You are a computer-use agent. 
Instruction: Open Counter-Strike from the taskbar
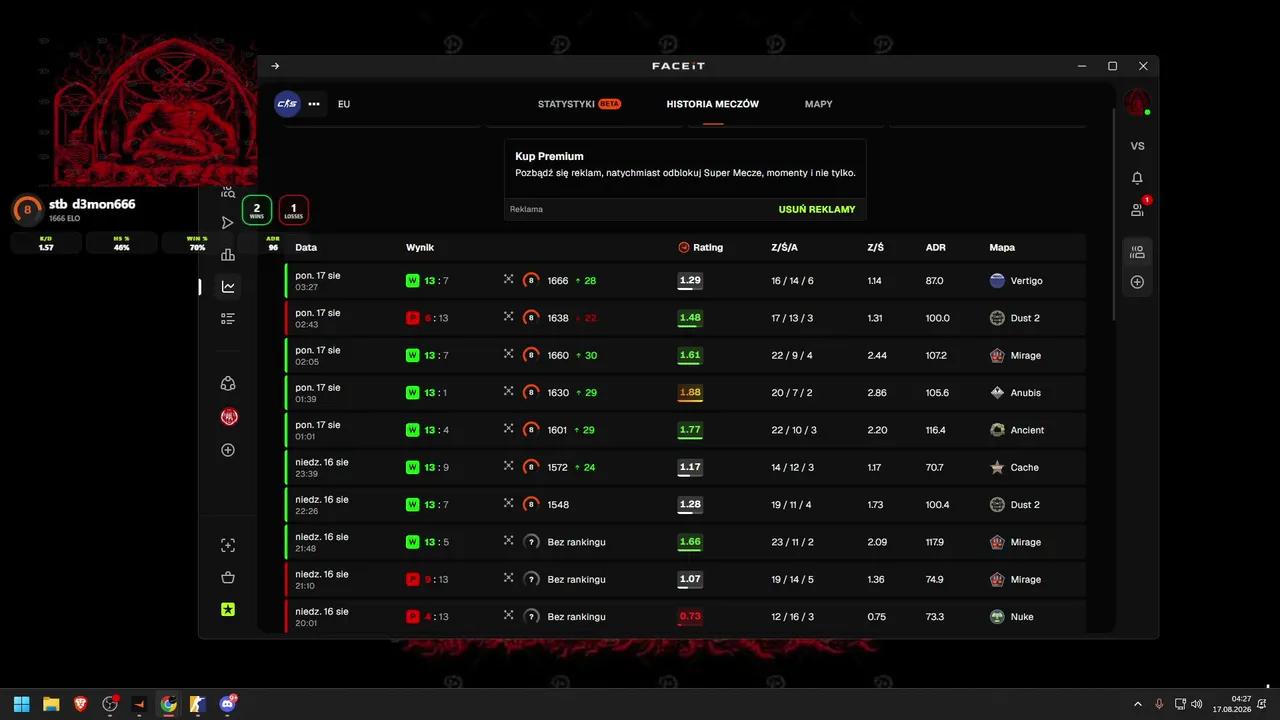198,704
